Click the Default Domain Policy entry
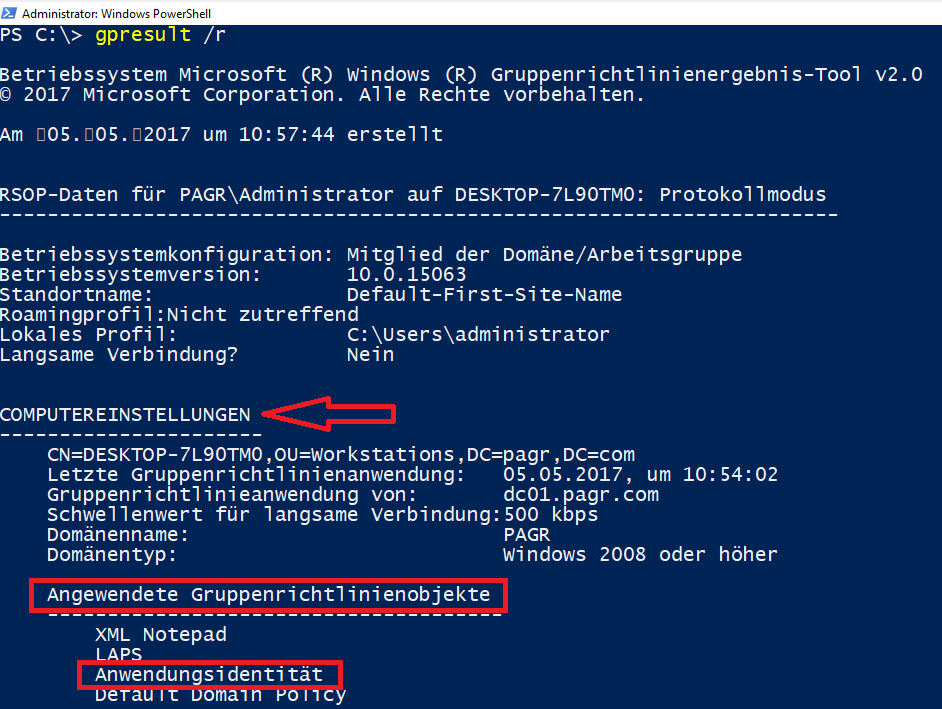The image size is (942, 709). point(220,694)
